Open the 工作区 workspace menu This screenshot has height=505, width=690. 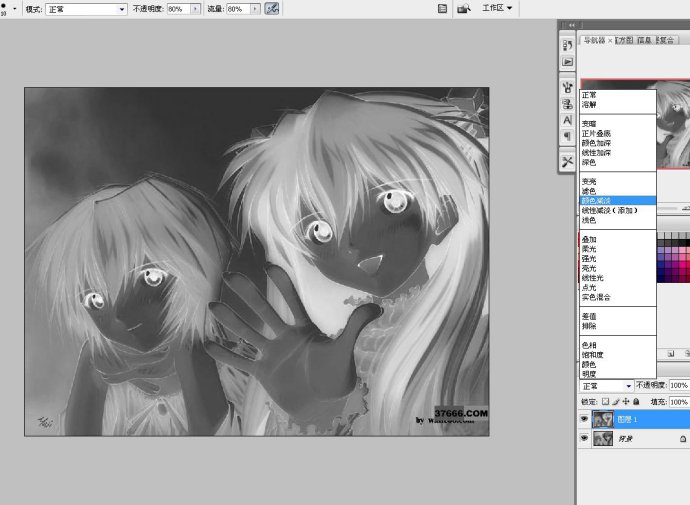click(497, 8)
